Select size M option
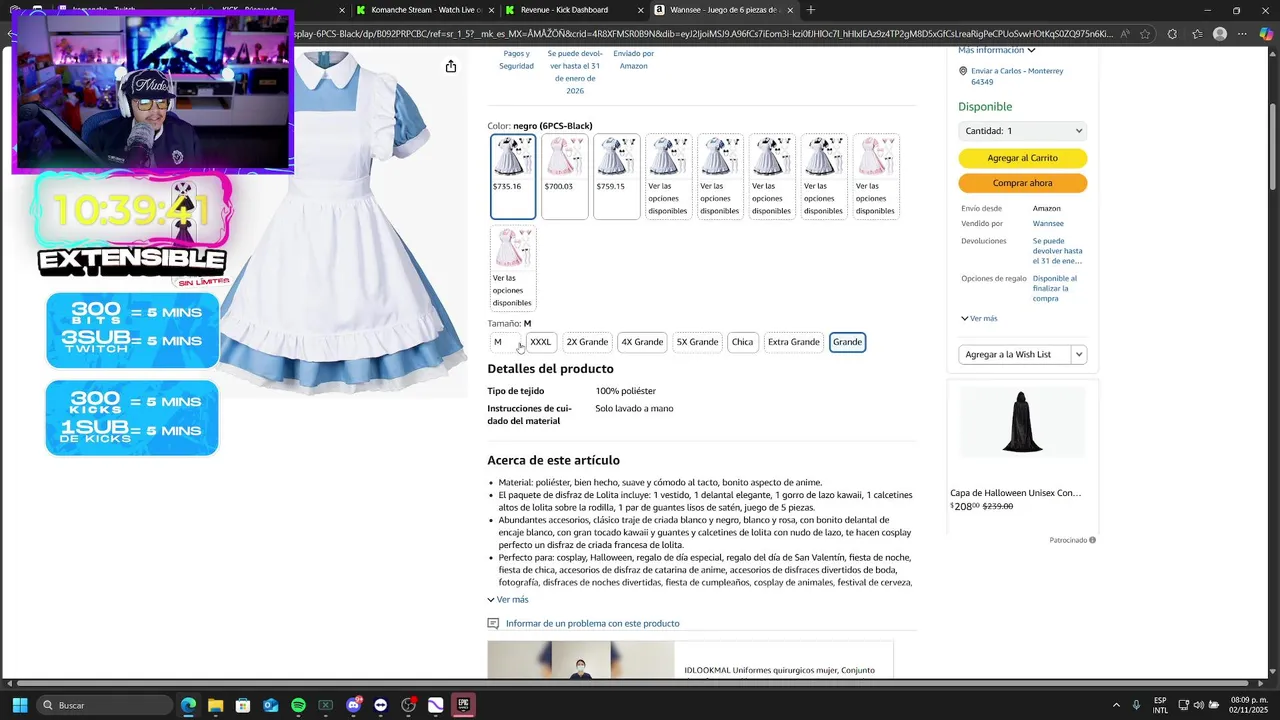Screen dimensions: 1280x720 coord(506,342)
